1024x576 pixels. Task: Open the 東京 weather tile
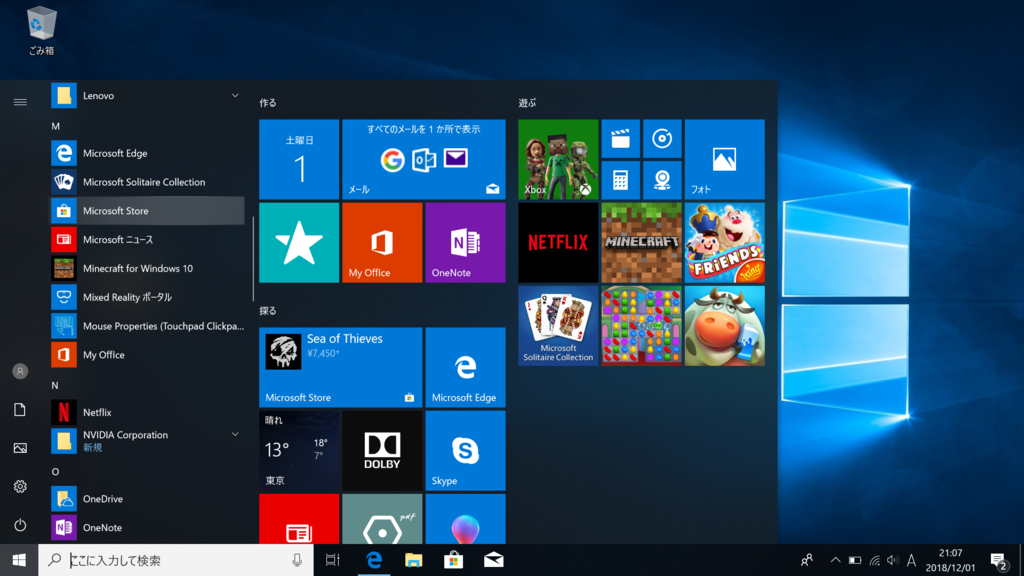(x=299, y=451)
